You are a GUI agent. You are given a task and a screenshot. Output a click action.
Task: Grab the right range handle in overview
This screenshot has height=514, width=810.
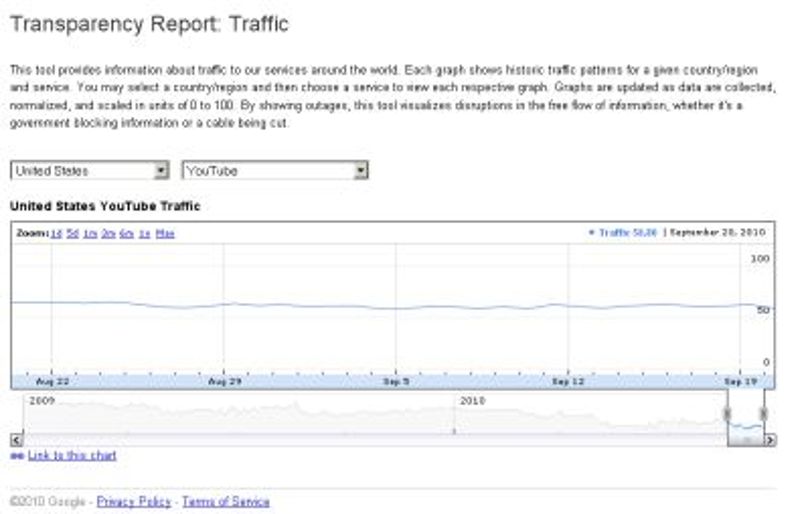click(764, 413)
